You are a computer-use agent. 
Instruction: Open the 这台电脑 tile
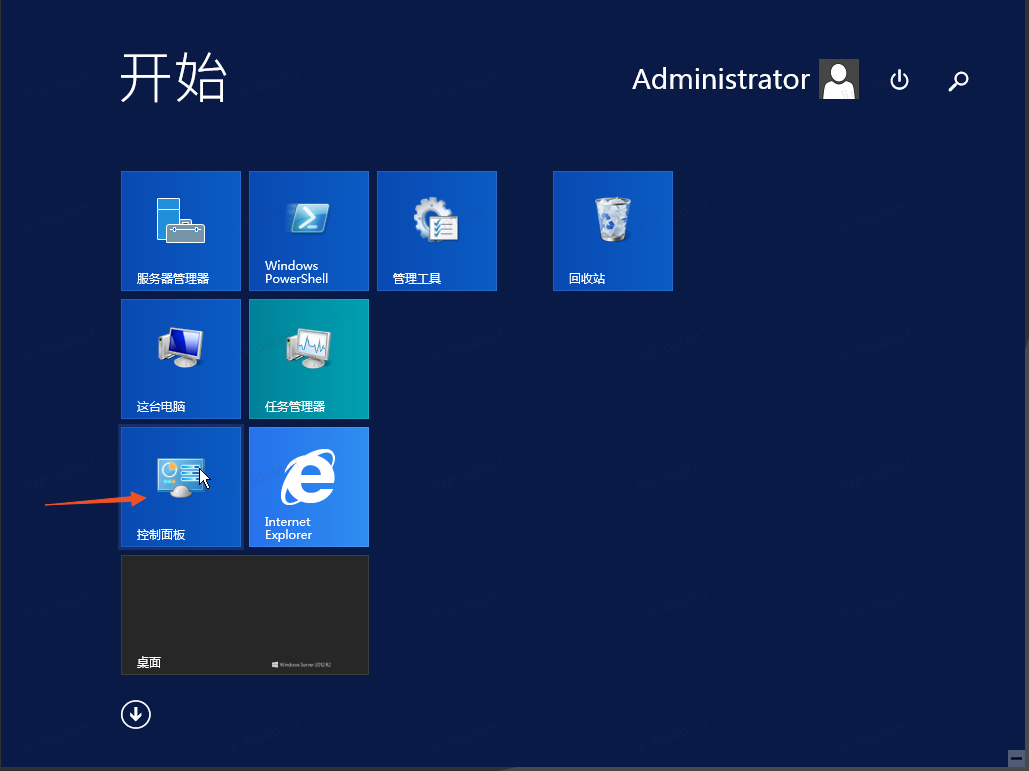pos(180,358)
